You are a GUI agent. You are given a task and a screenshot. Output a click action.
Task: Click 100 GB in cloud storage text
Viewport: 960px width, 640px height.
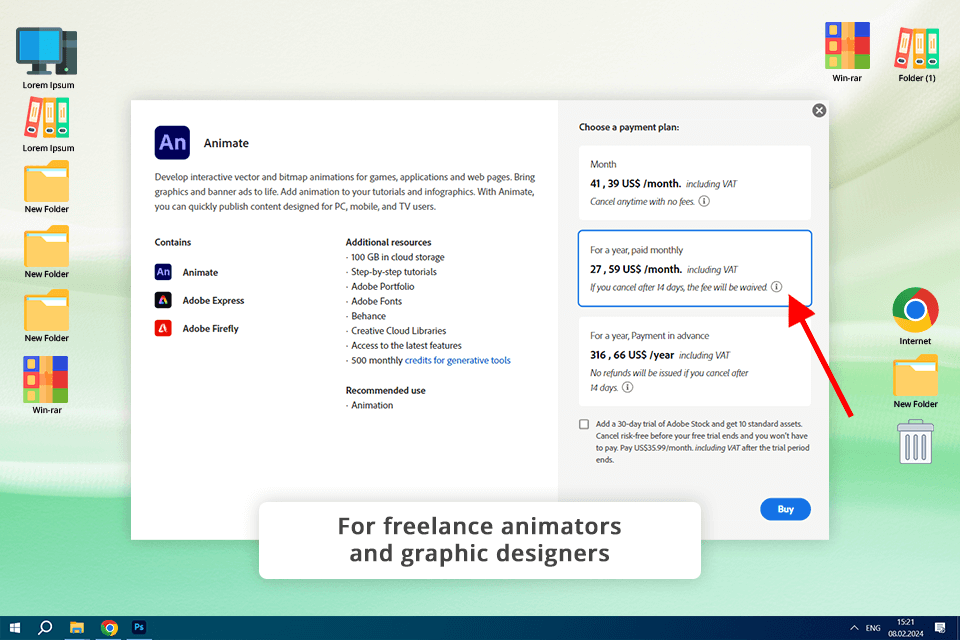tap(398, 257)
